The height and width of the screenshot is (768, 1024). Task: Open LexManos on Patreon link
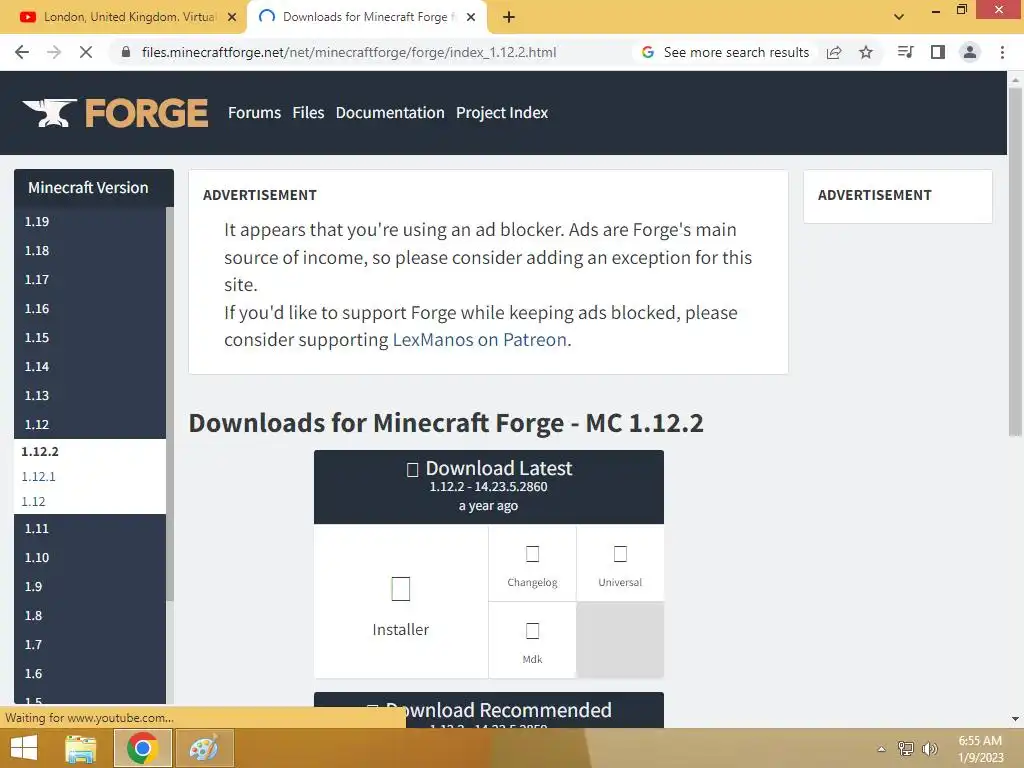(x=479, y=340)
